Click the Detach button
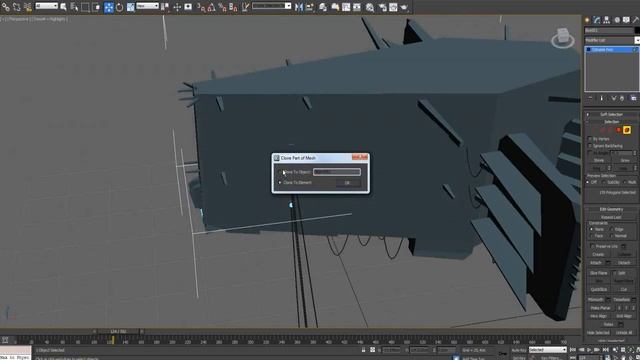 click(624, 263)
